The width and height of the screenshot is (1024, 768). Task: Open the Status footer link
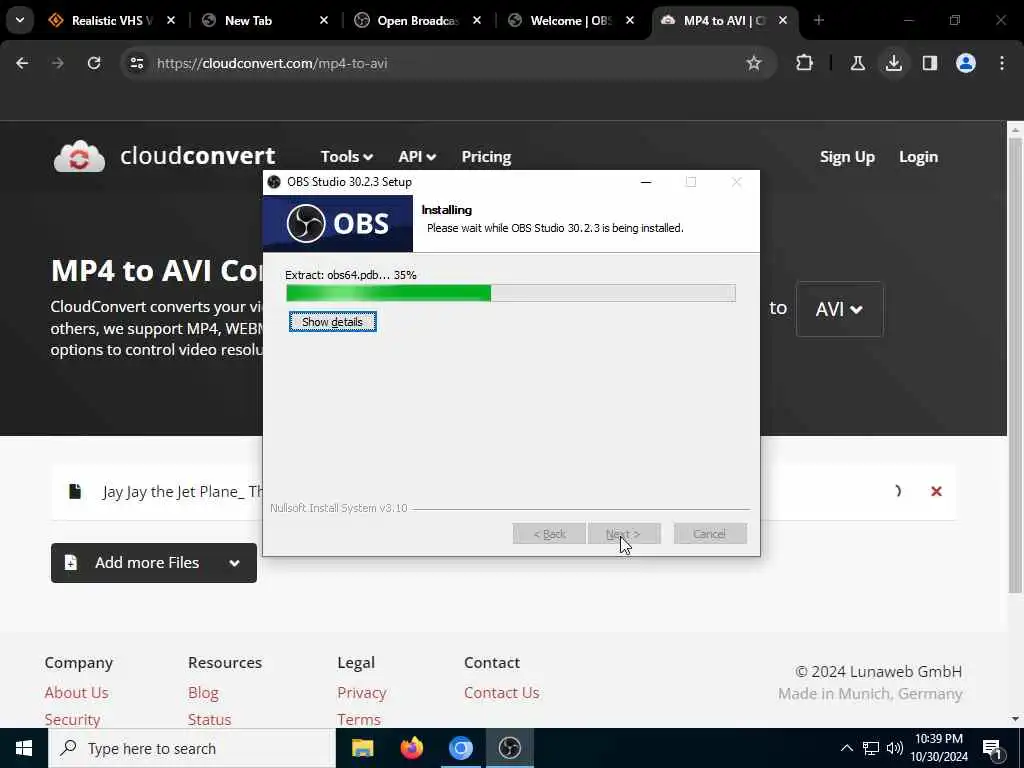209,719
